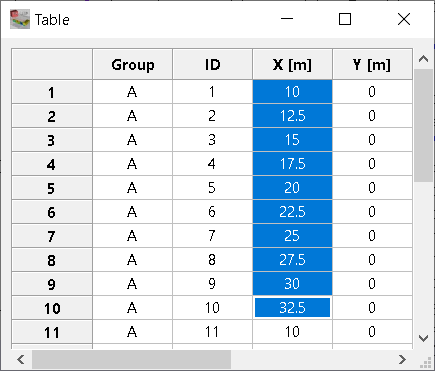Click the window resize grip corner
435x371 pixels.
point(426,362)
